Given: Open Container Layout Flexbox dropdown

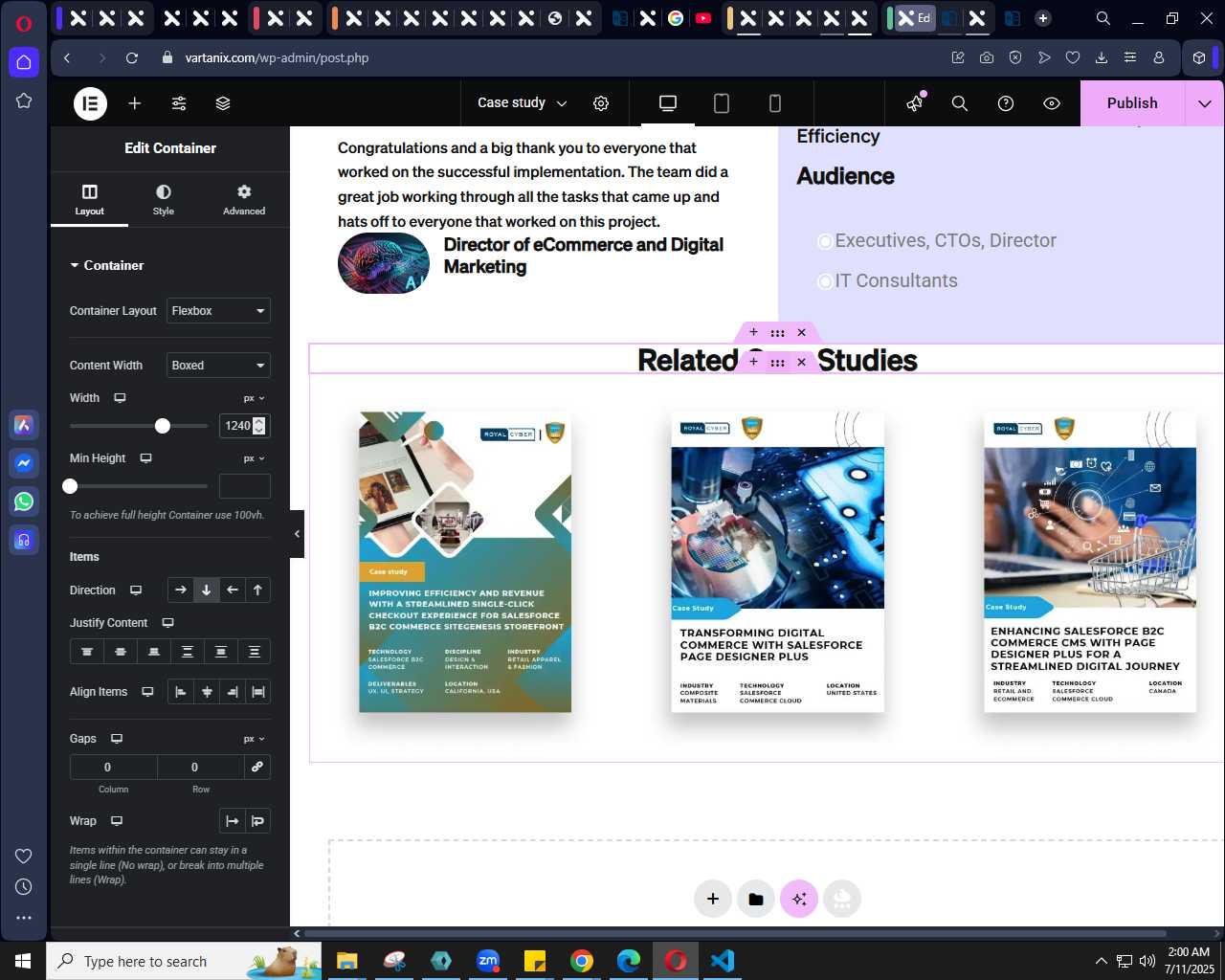Looking at the screenshot, I should tap(218, 311).
